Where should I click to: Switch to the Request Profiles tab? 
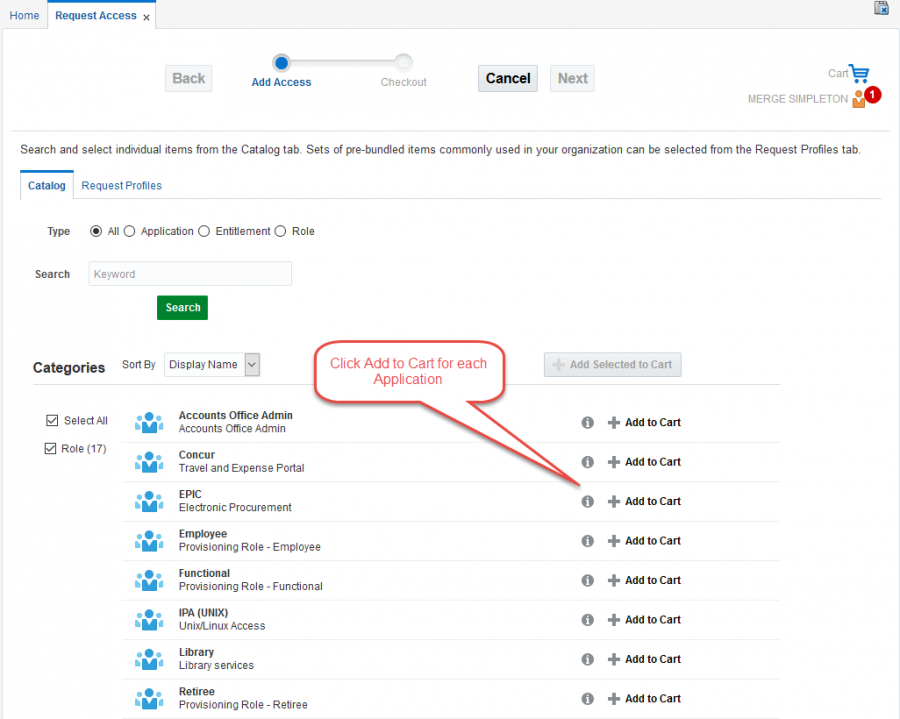click(x=121, y=186)
